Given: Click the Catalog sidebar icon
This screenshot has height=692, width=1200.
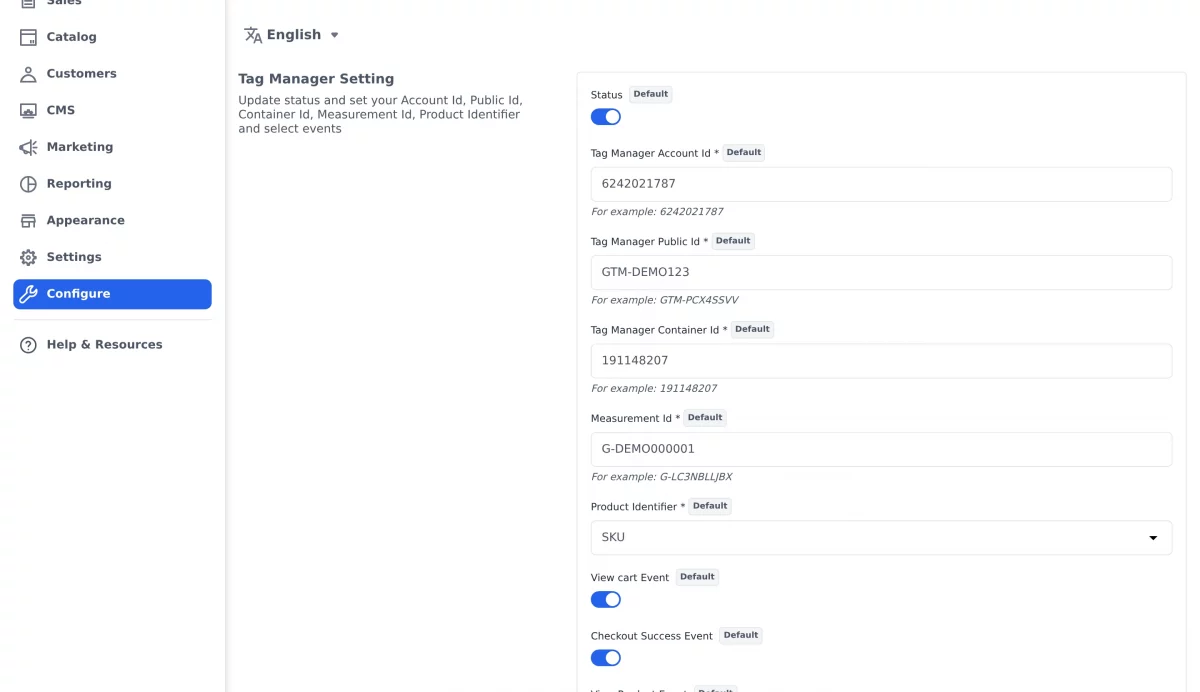Looking at the screenshot, I should click(x=28, y=37).
